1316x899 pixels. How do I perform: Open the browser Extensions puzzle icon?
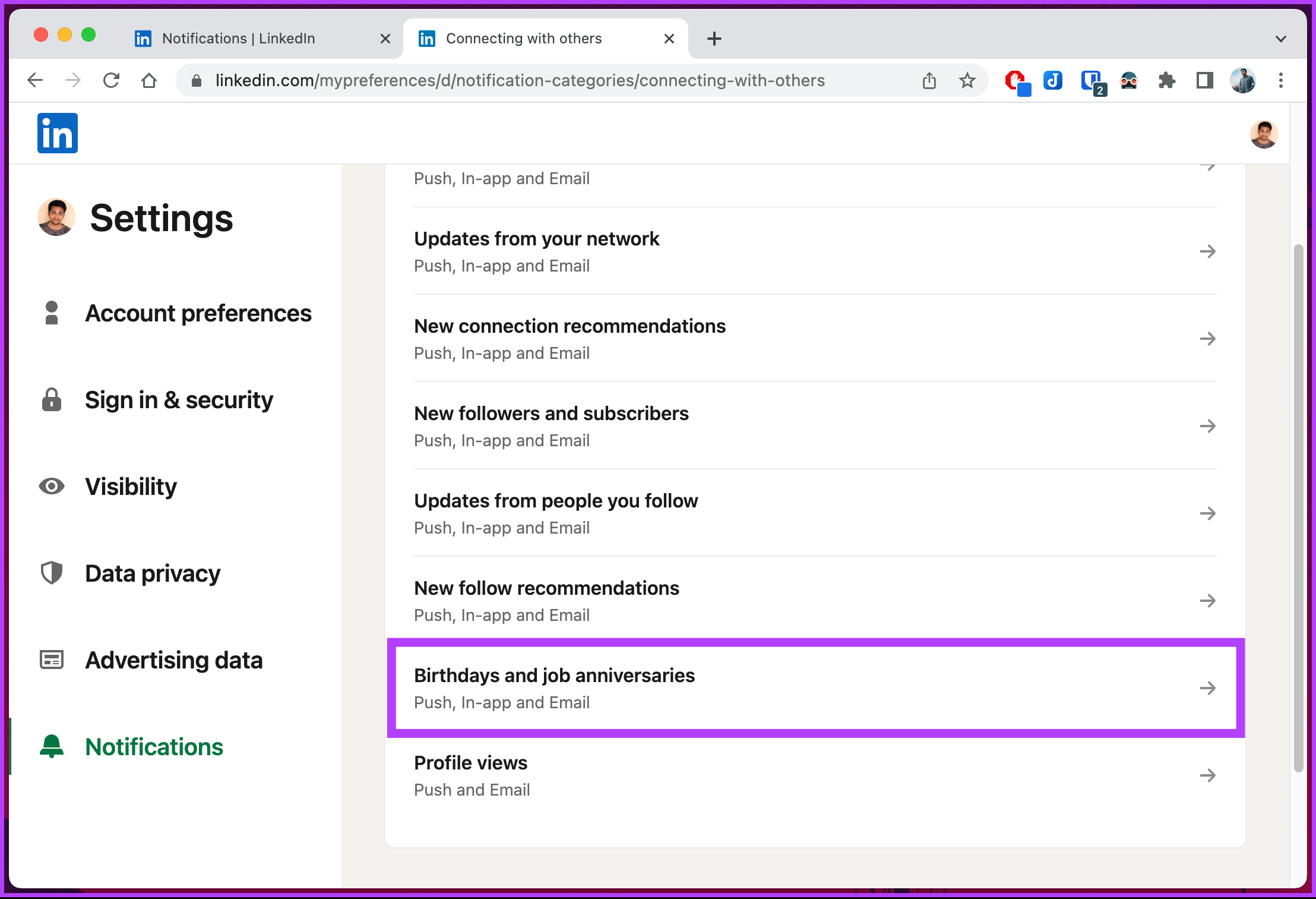tap(1167, 80)
